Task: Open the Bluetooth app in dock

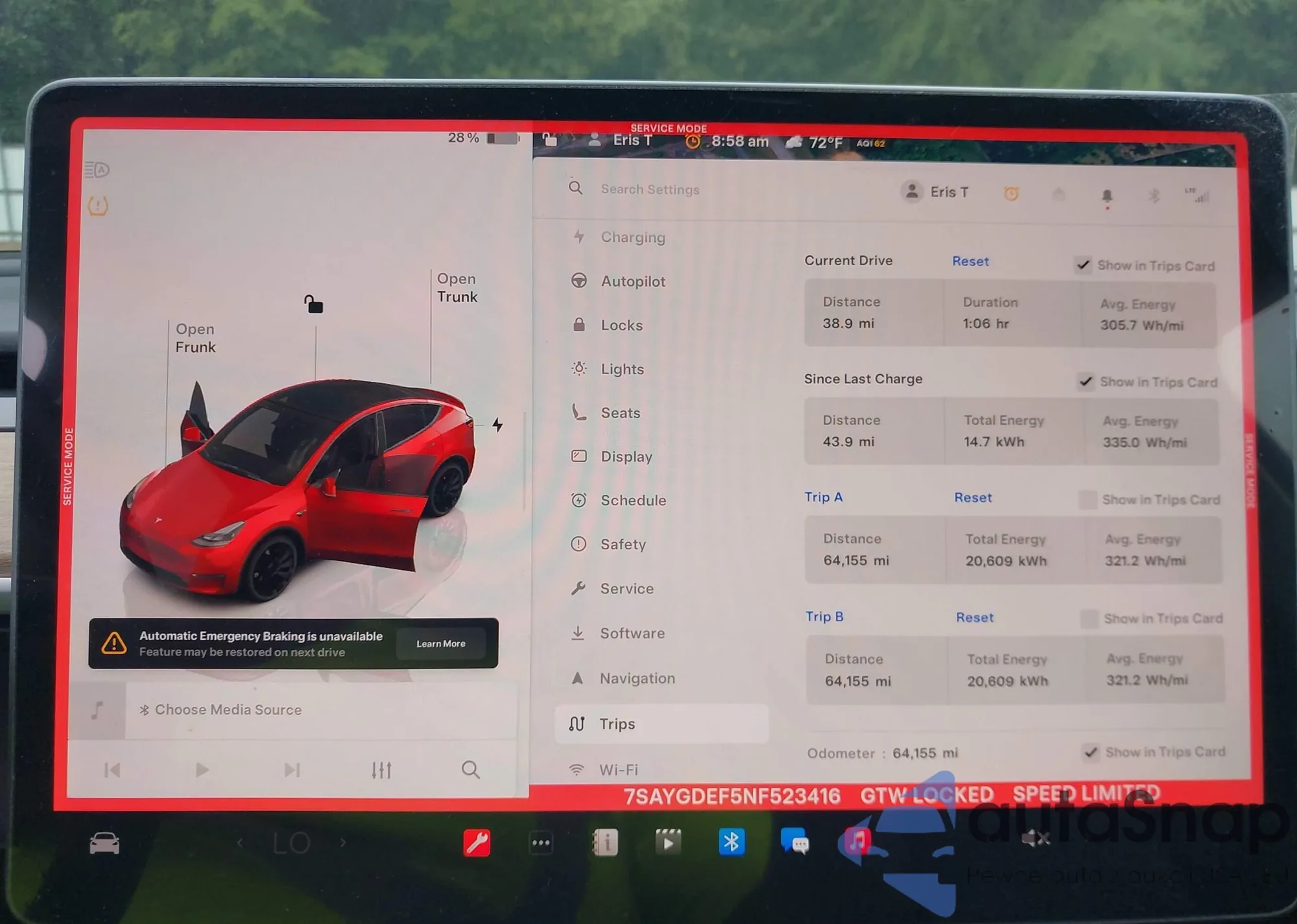Action: pyautogui.click(x=731, y=842)
